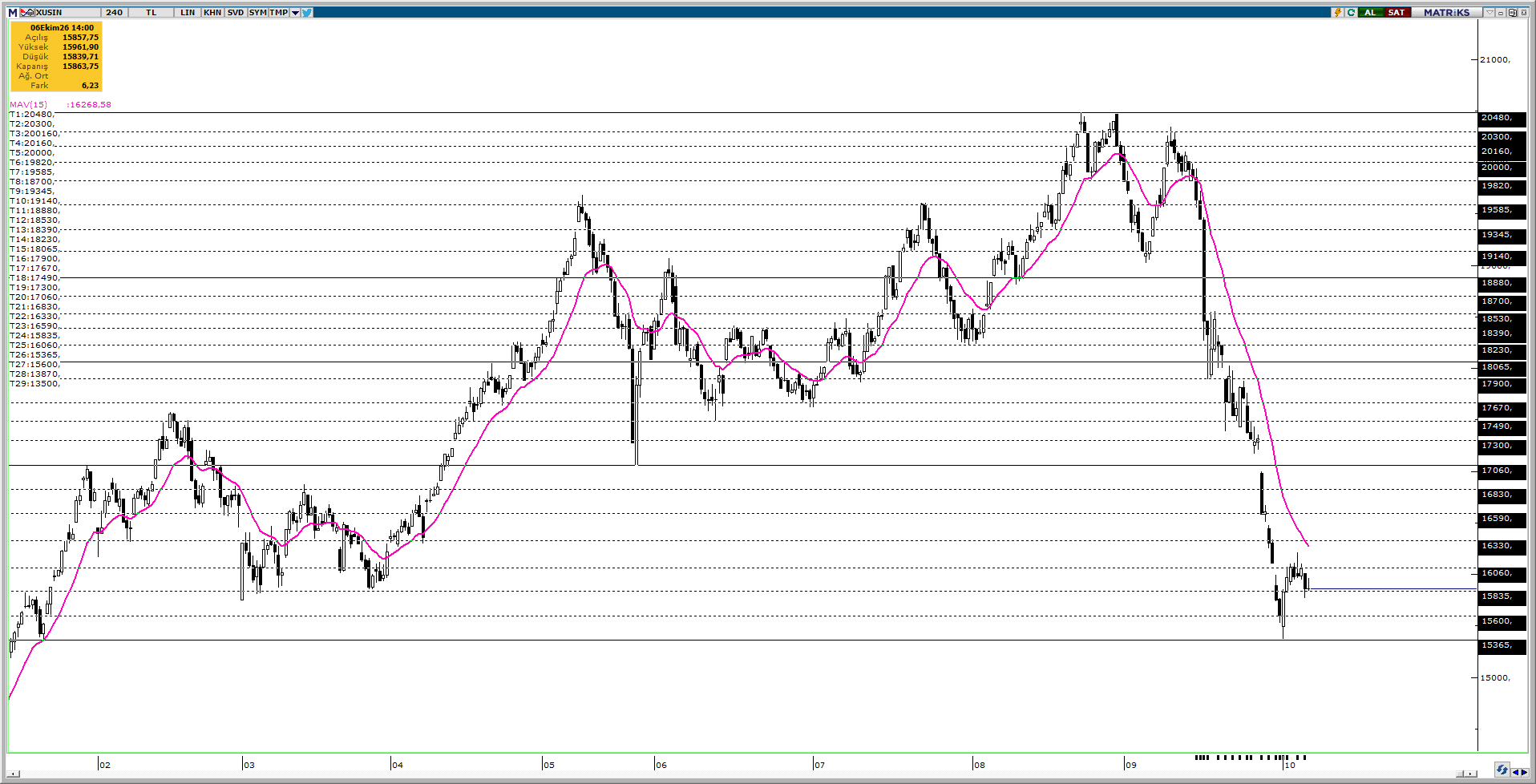Click the blue sync arrows icon at bottom right
The width and height of the screenshot is (1536, 784).
[1502, 770]
